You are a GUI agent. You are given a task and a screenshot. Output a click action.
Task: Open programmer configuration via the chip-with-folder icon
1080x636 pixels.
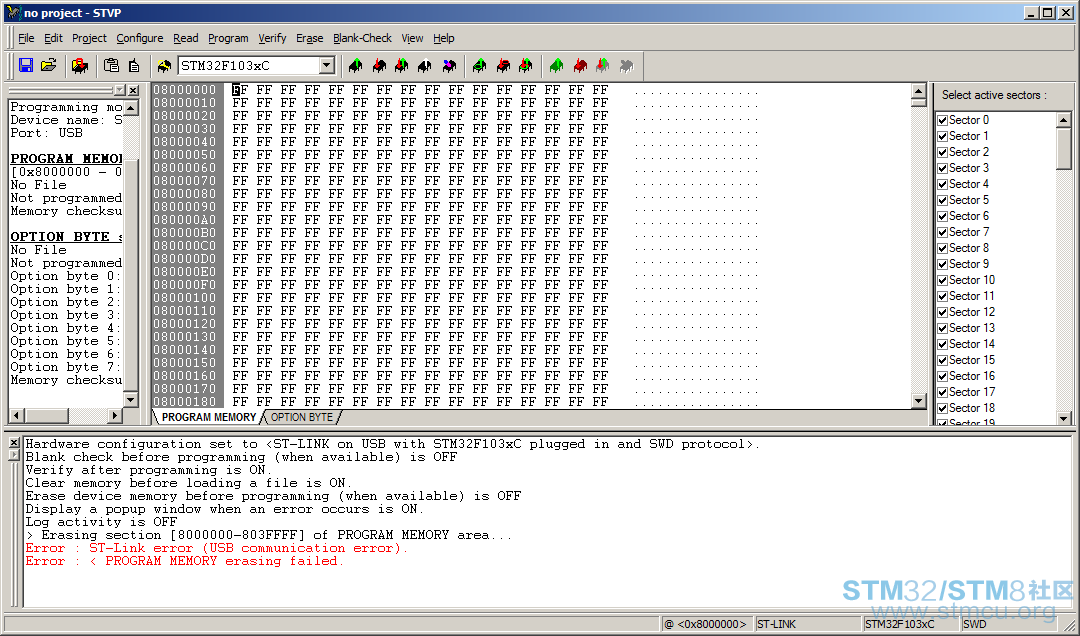80,65
